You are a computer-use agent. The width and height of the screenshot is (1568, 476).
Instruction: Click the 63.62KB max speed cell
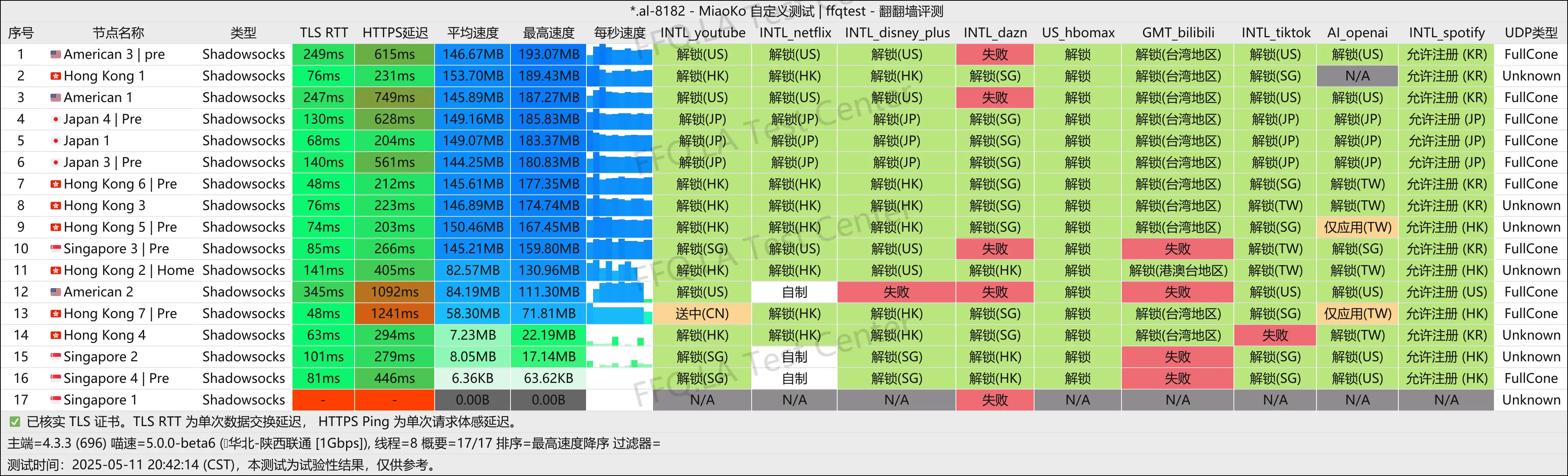click(548, 378)
